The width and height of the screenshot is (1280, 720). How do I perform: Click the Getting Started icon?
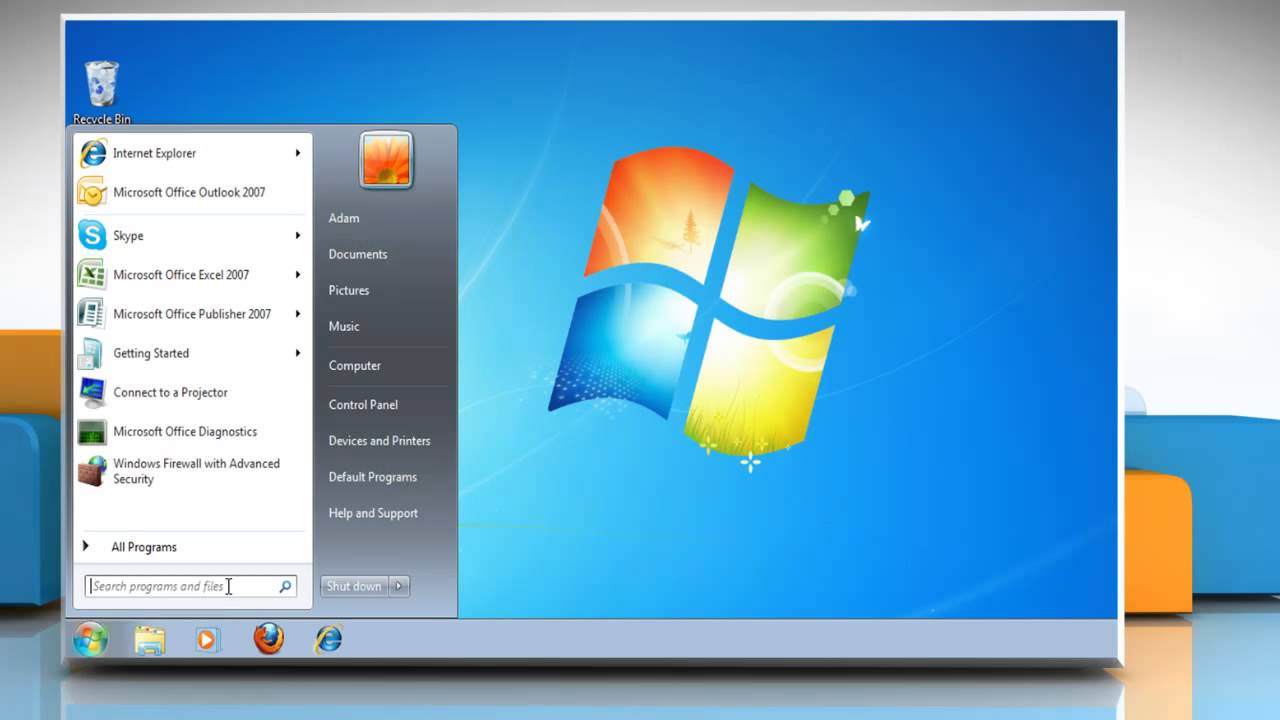pos(92,353)
